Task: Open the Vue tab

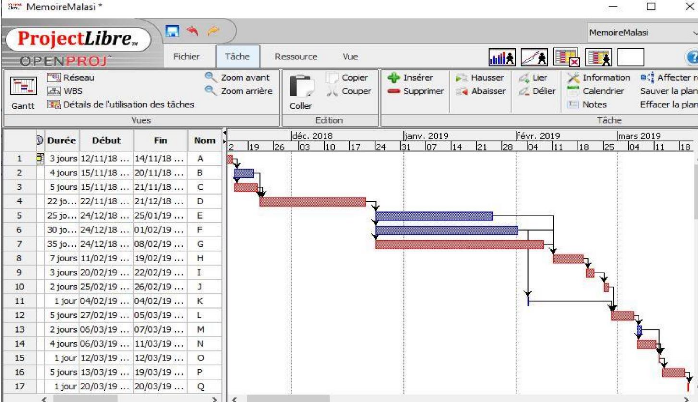Action: pyautogui.click(x=350, y=57)
